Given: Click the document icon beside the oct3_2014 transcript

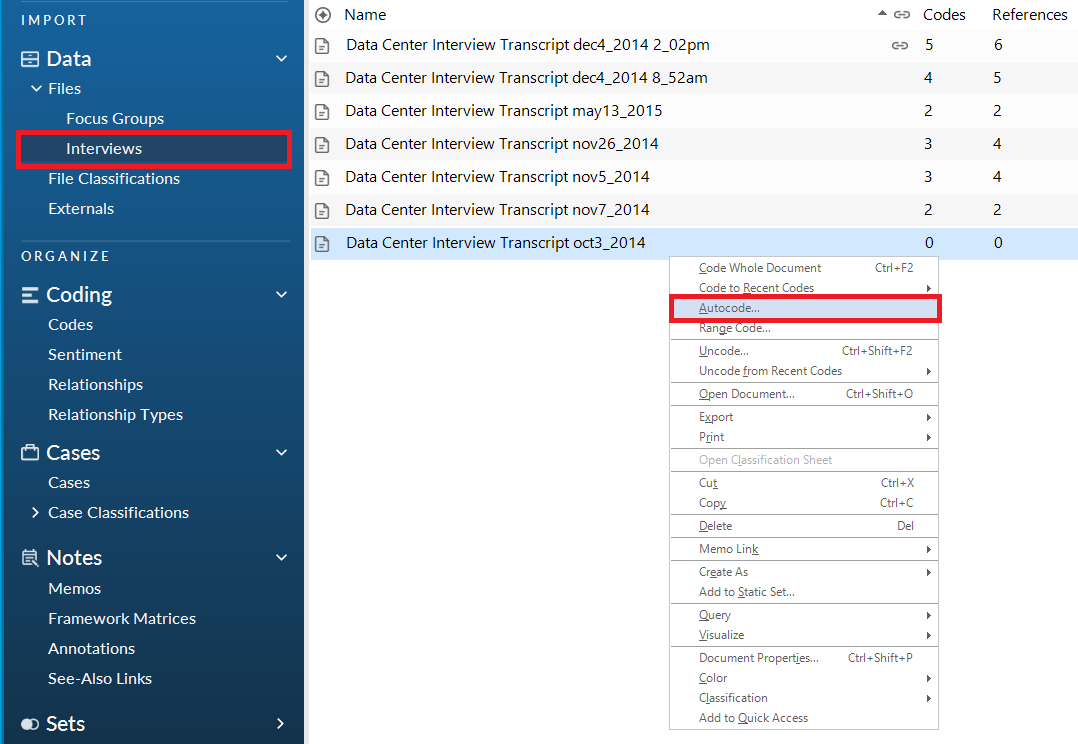Looking at the screenshot, I should 322,242.
